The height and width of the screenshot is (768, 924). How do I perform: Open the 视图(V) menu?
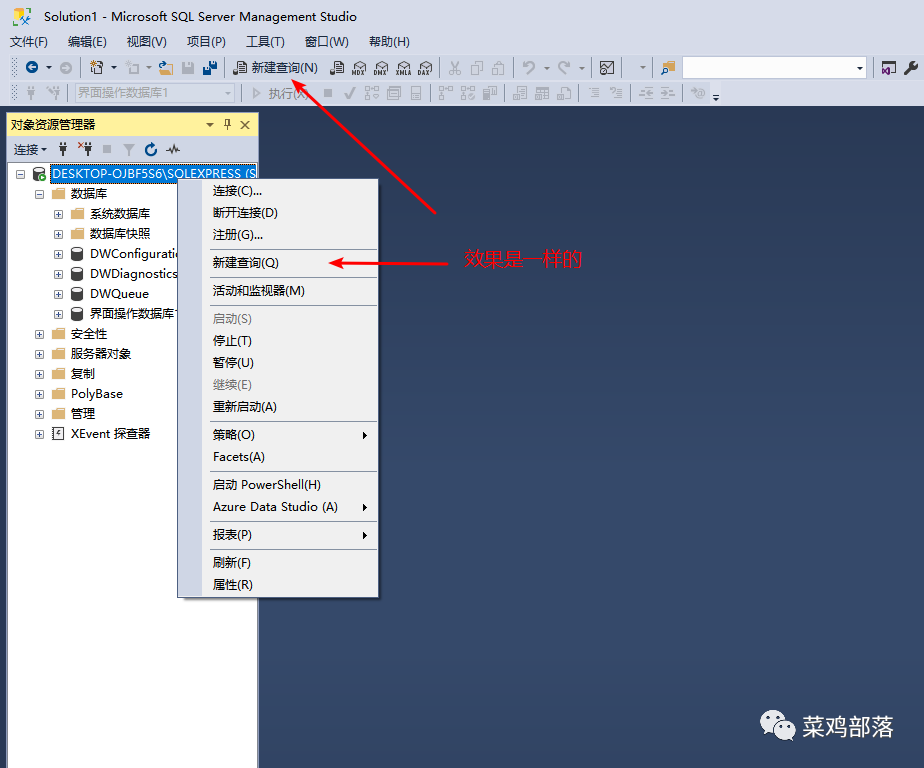(x=146, y=42)
